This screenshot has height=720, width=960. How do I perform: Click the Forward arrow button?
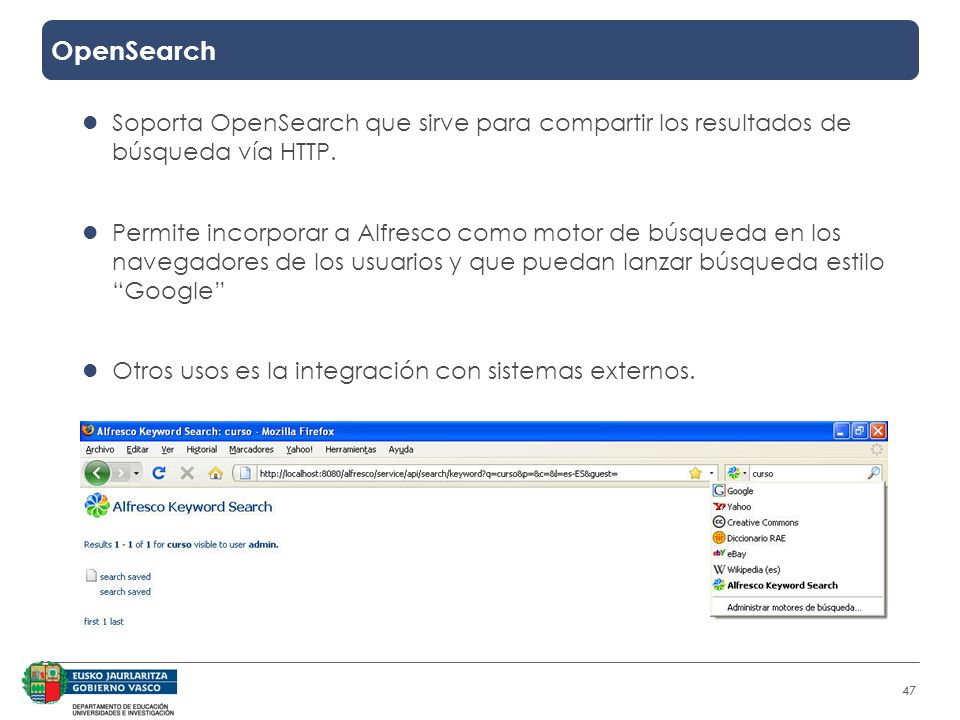point(121,473)
